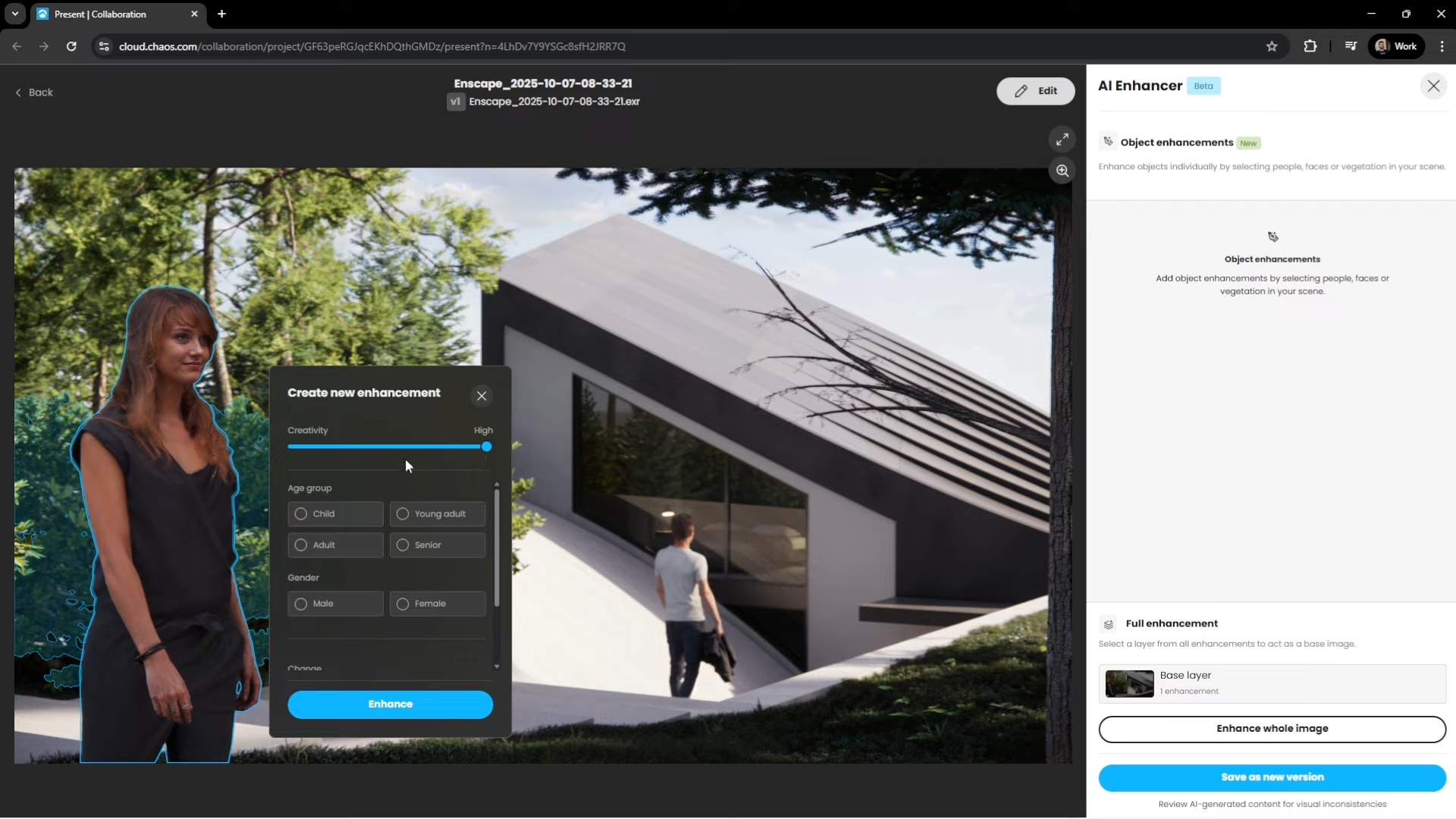Reload the page
The image size is (1456, 819).
(71, 46)
